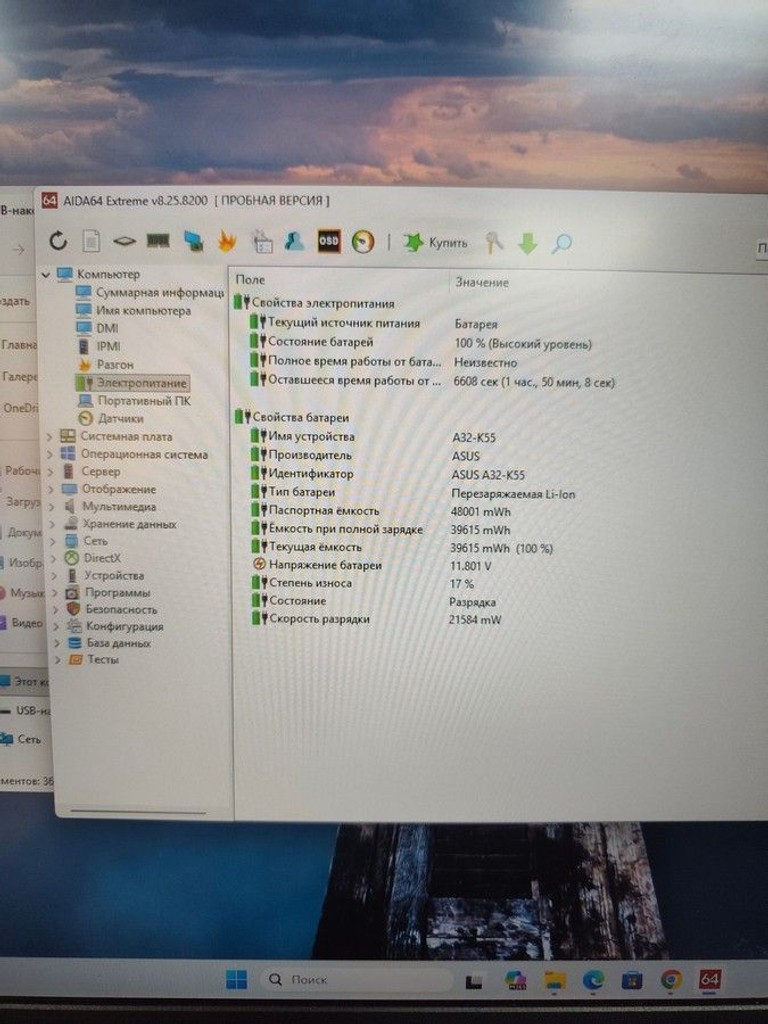This screenshot has width=768, height=1024.
Task: Launch the System Stability Test flame icon
Action: coord(227,241)
